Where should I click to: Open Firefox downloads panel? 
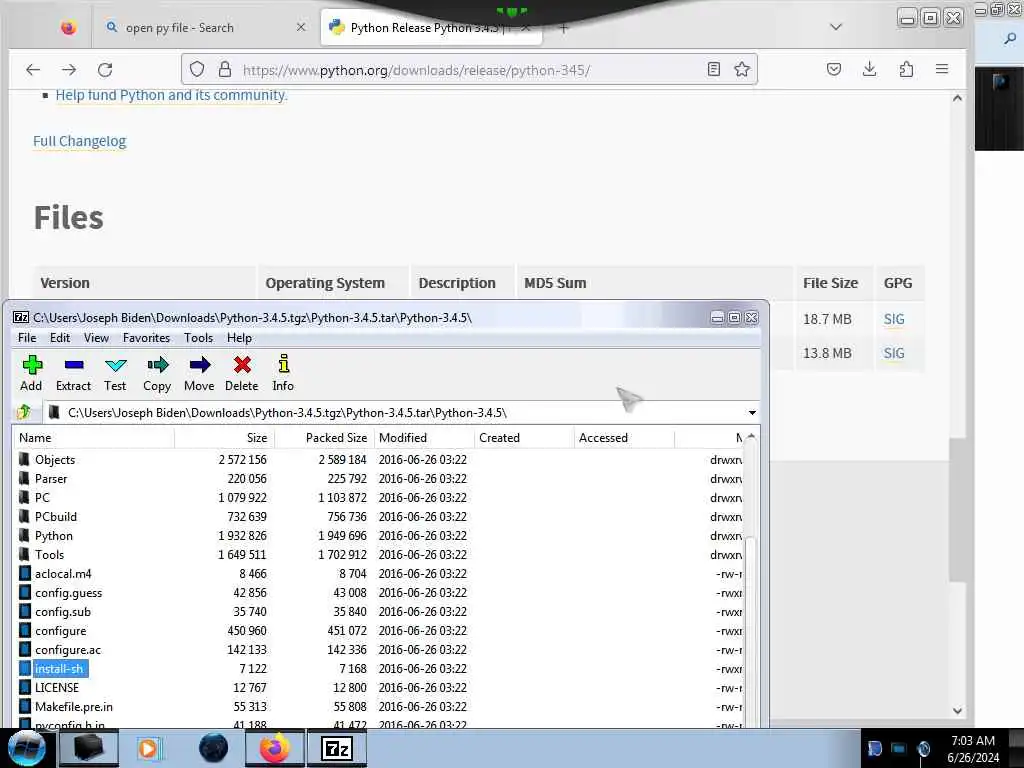point(869,69)
